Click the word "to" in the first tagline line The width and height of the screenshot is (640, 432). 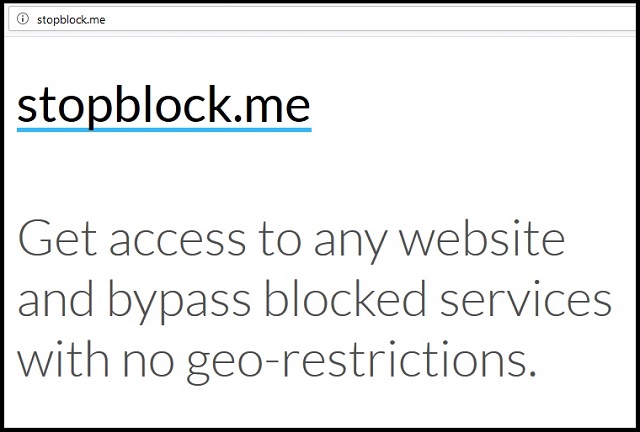[280, 240]
